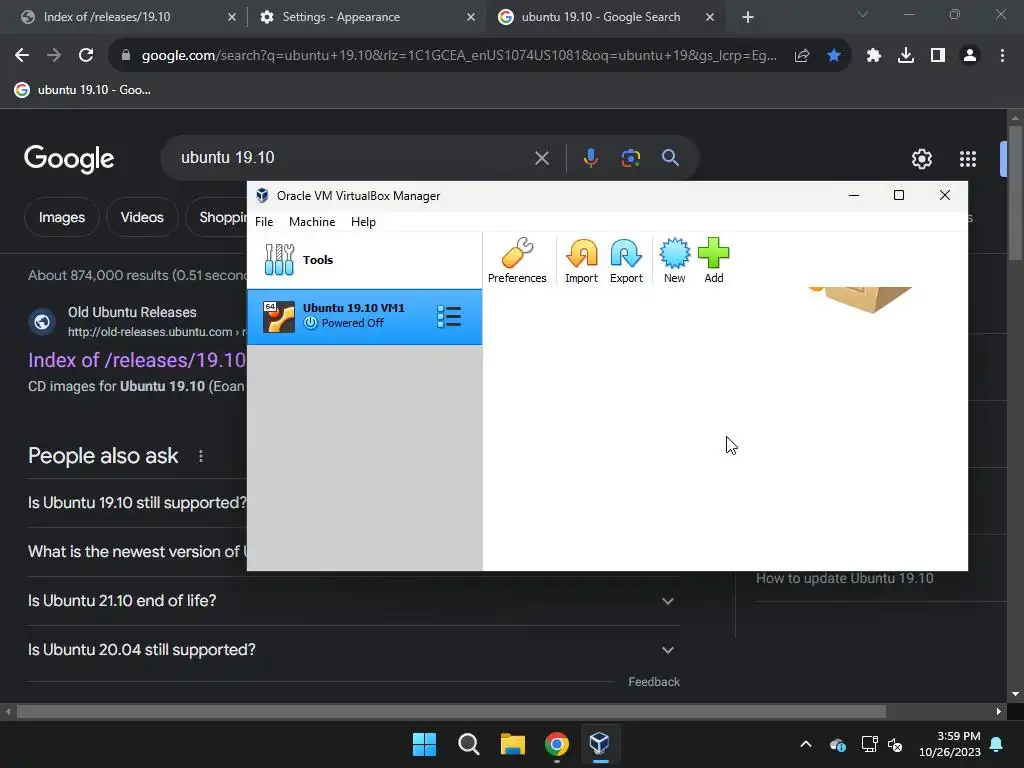
Task: Open Google quick settings gear
Action: pos(921,159)
